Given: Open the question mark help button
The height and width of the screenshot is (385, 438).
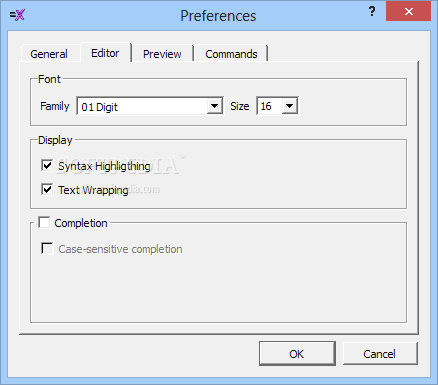Looking at the screenshot, I should point(372,12).
